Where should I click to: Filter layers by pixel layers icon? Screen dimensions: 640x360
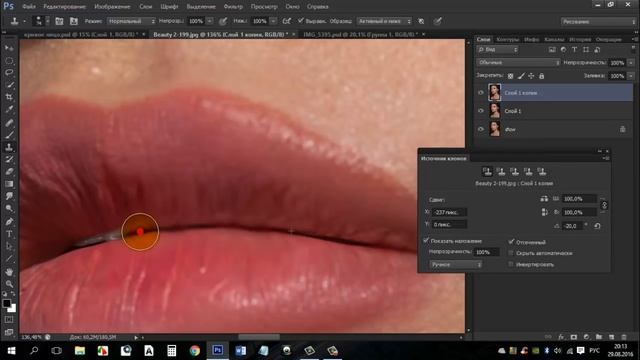(x=552, y=49)
